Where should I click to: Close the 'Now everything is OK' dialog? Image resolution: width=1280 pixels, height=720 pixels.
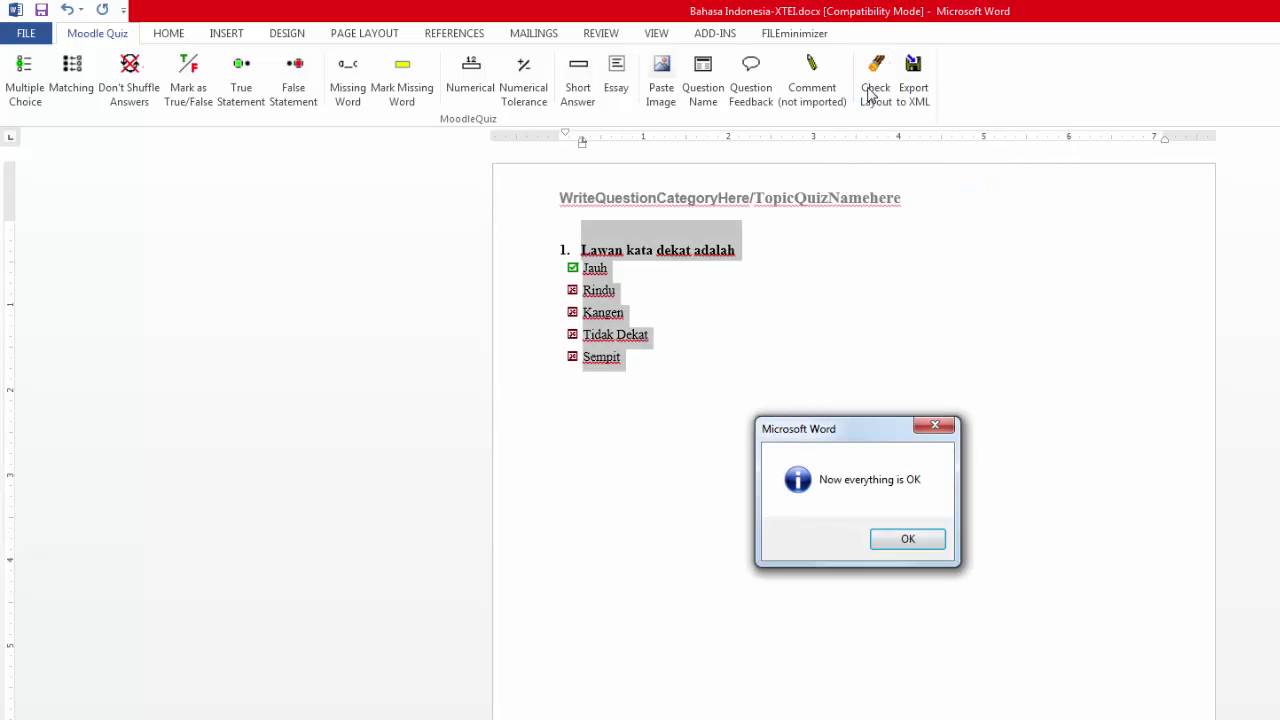(935, 425)
